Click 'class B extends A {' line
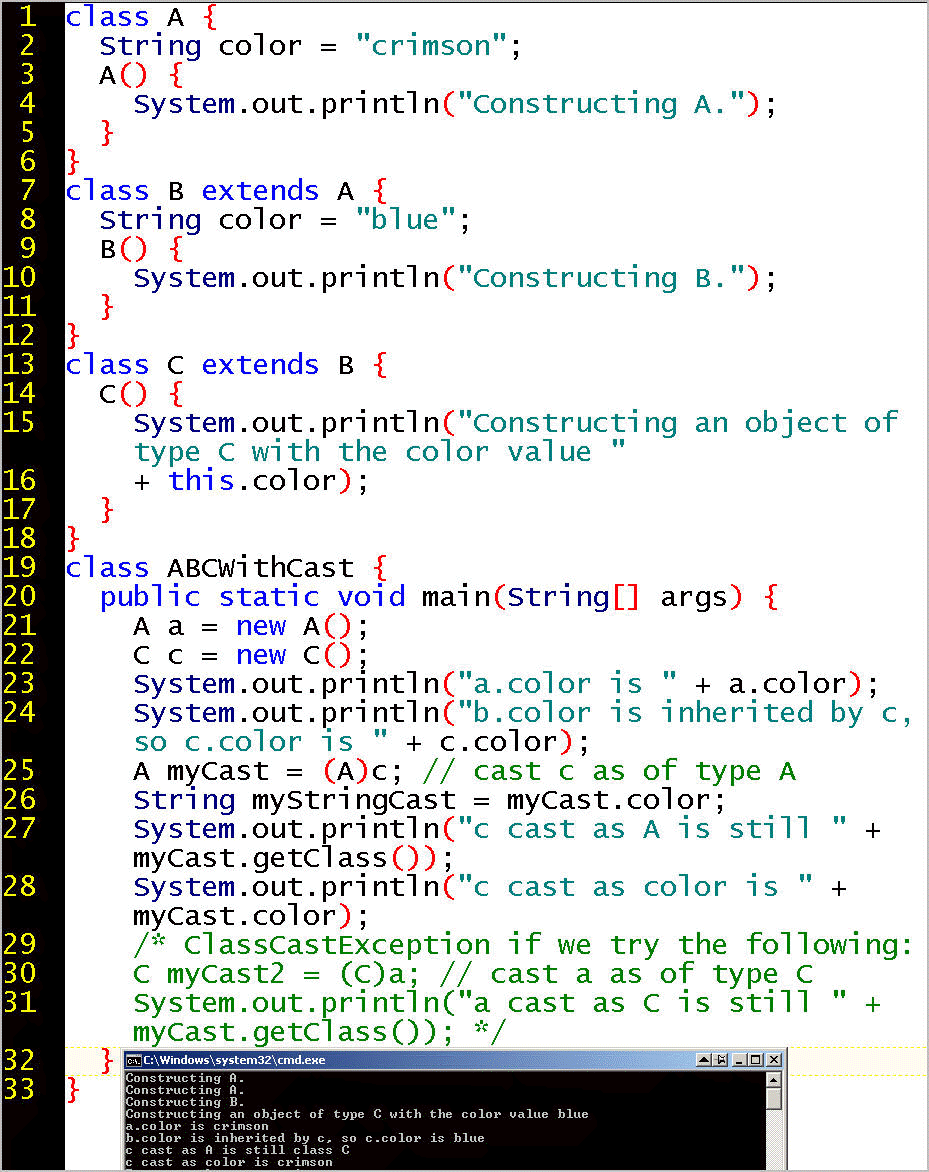 (226, 191)
